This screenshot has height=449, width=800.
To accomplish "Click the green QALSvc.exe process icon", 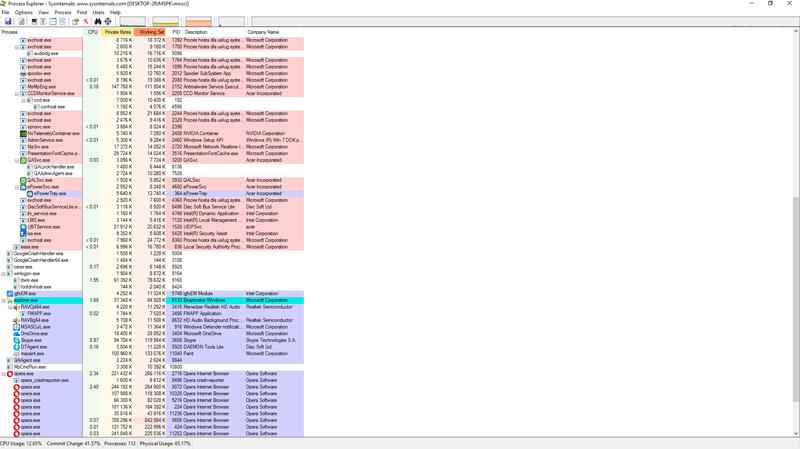I will [x=23, y=180].
